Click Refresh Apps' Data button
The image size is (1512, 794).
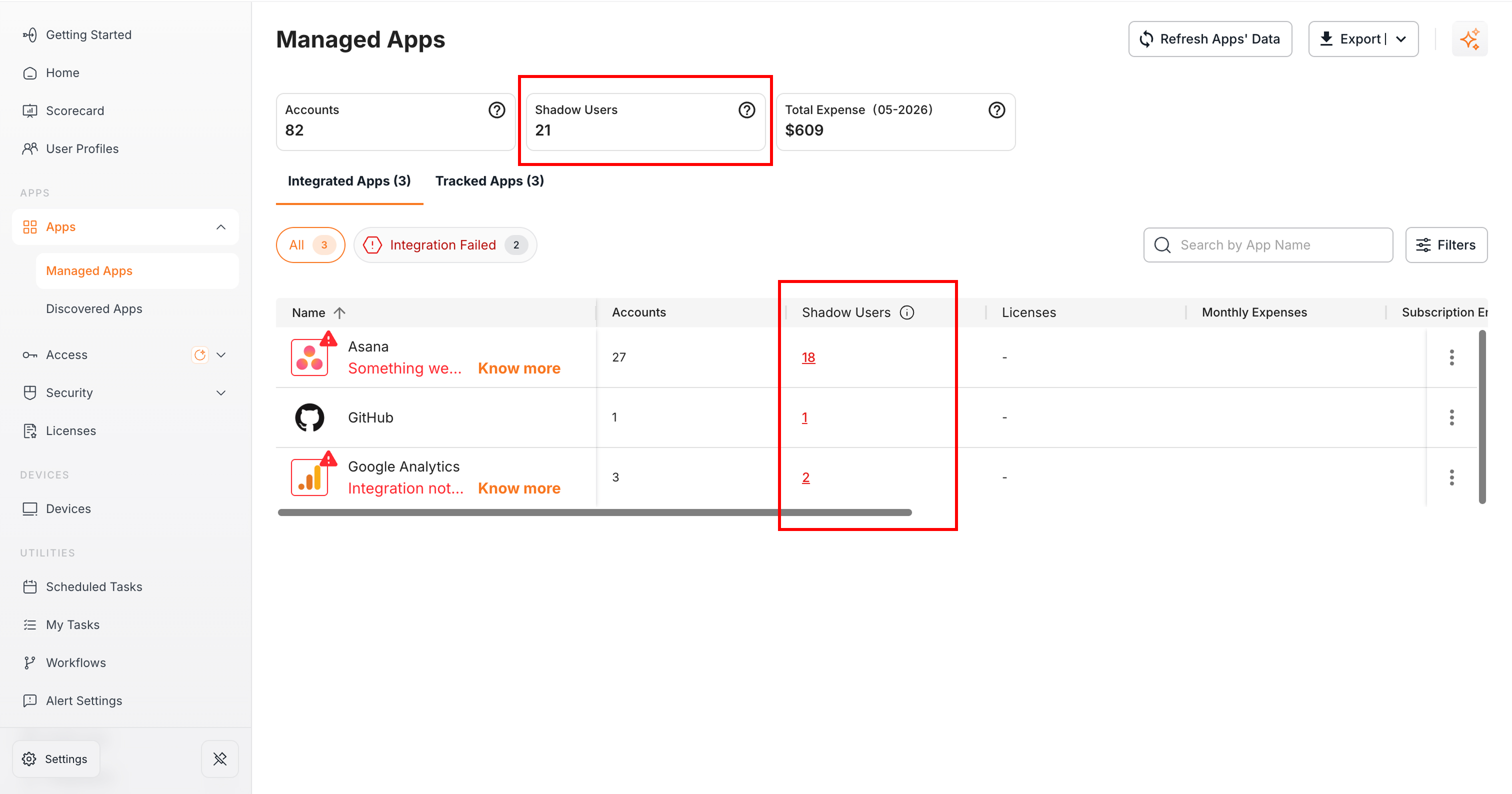1209,39
